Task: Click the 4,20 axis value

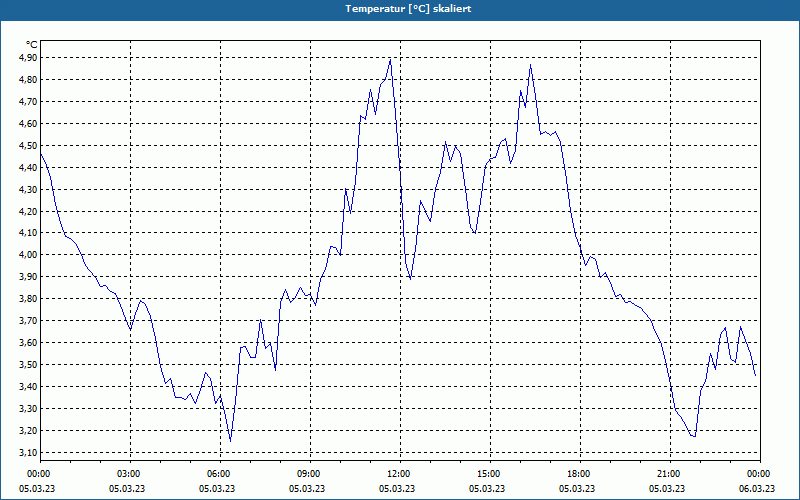Action: [x=29, y=211]
